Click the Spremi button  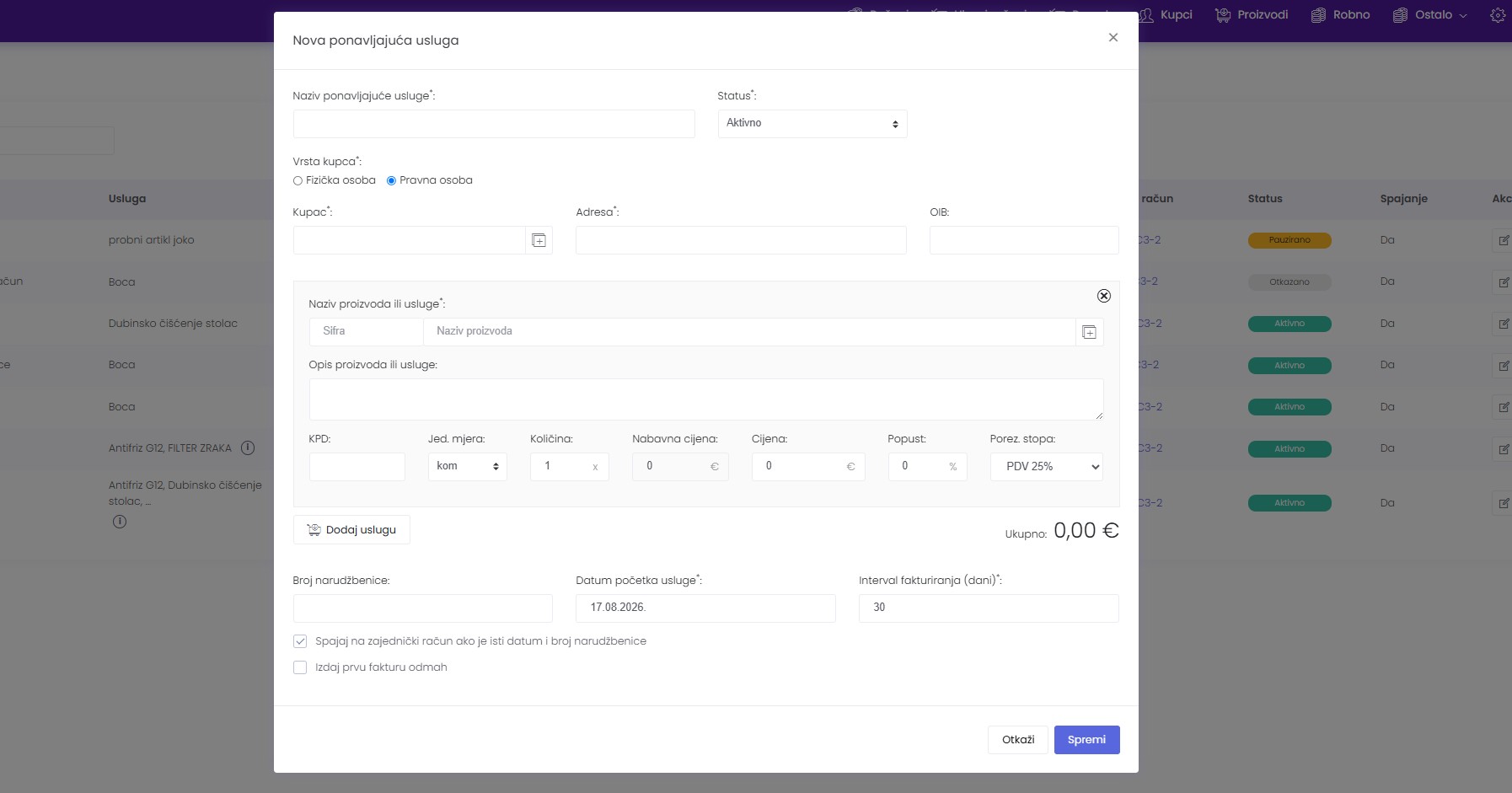pos(1086,740)
